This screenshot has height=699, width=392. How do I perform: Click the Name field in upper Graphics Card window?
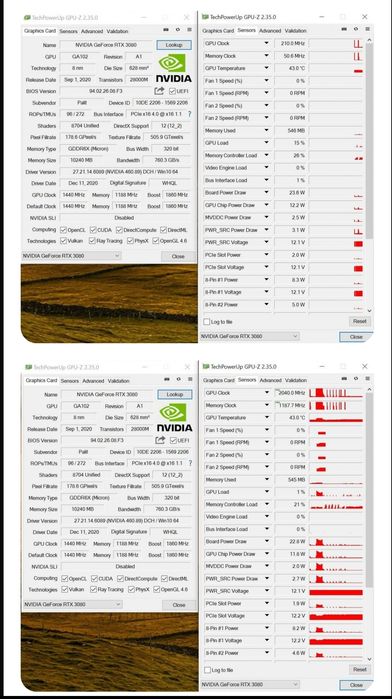(x=106, y=45)
